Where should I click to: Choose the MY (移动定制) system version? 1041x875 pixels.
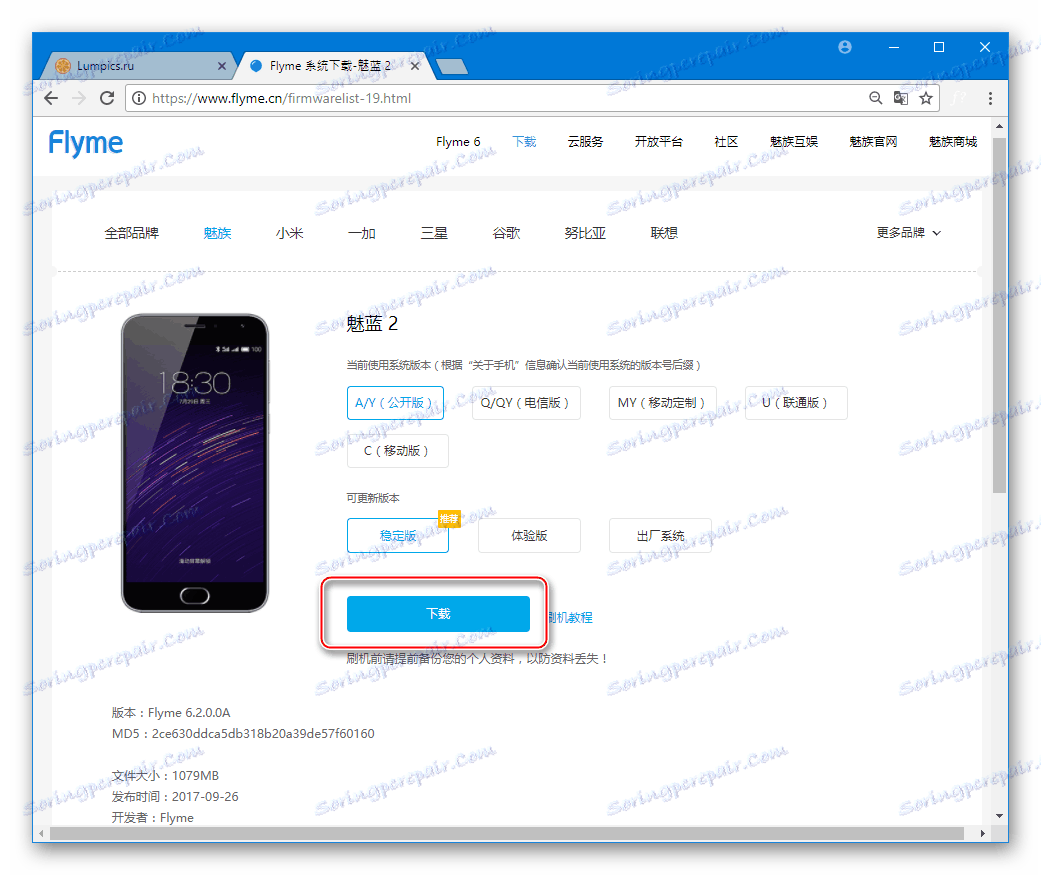click(x=662, y=403)
